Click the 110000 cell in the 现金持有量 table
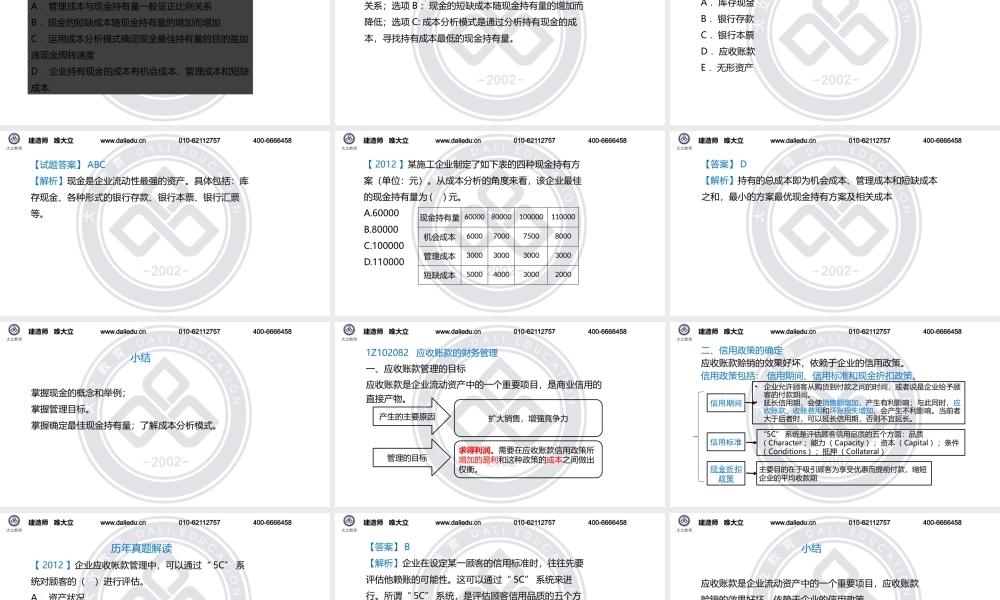The image size is (1000, 600). (561, 215)
